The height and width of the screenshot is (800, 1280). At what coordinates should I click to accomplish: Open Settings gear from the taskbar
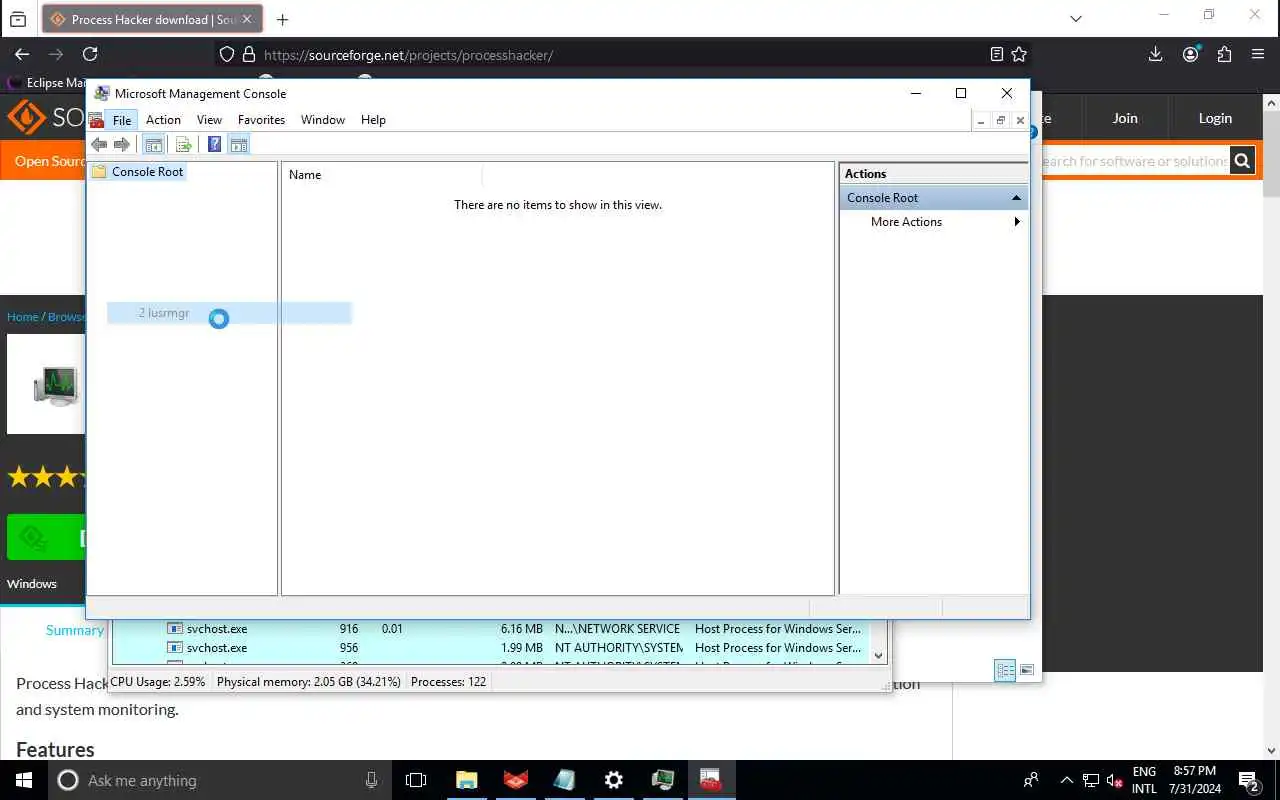[614, 780]
